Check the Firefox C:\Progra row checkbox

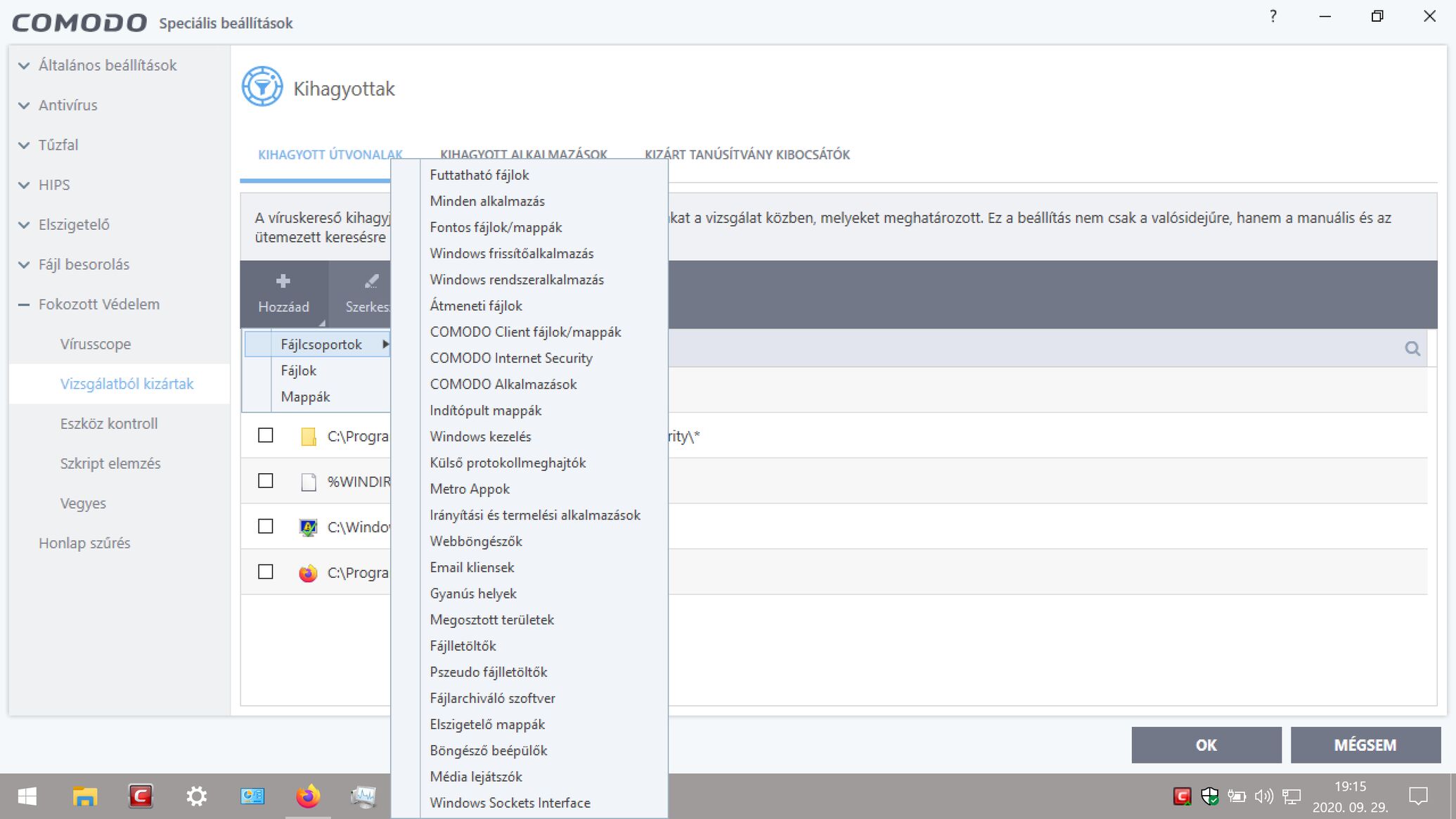pos(266,572)
